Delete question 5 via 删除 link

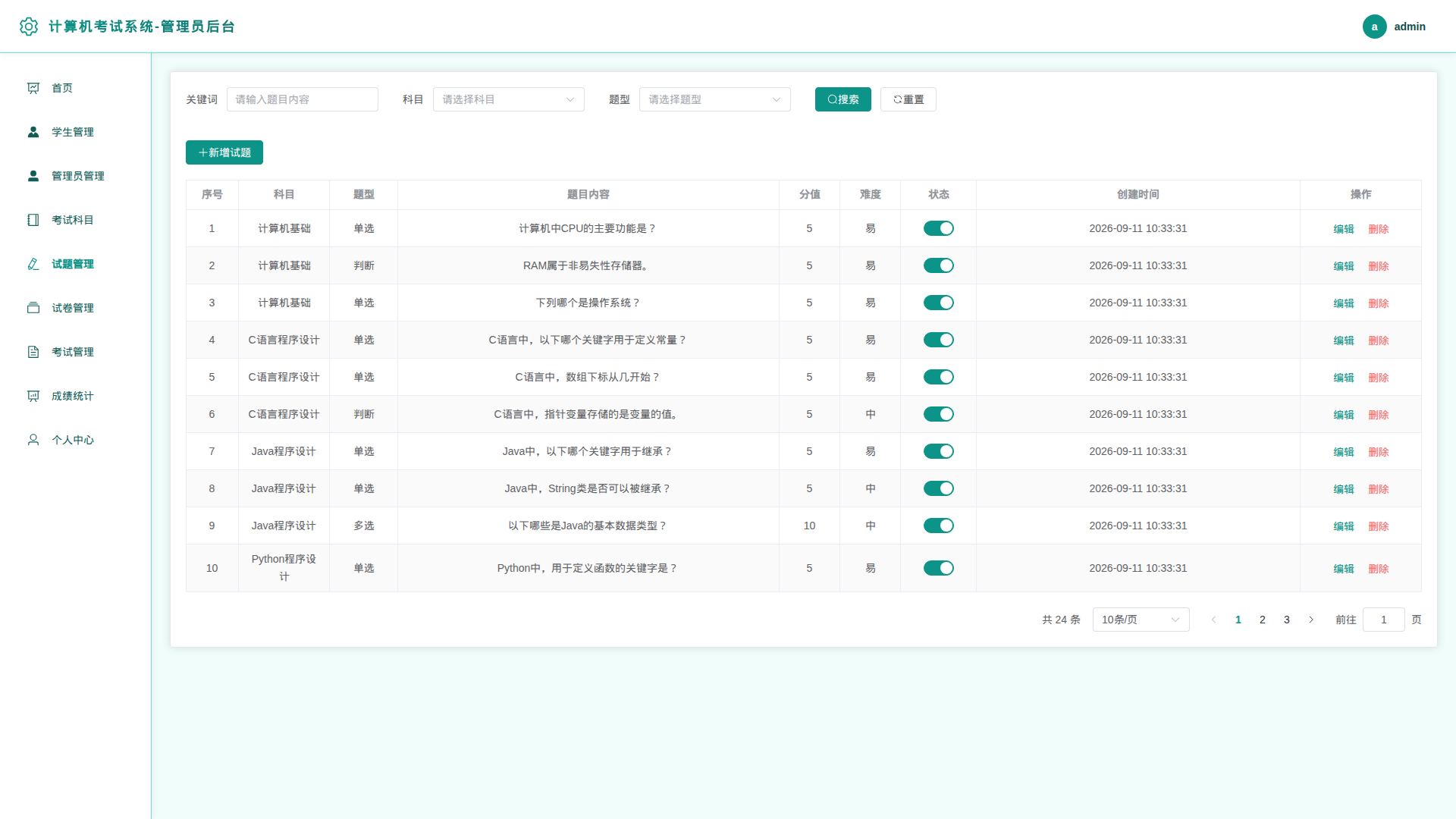pos(1379,378)
